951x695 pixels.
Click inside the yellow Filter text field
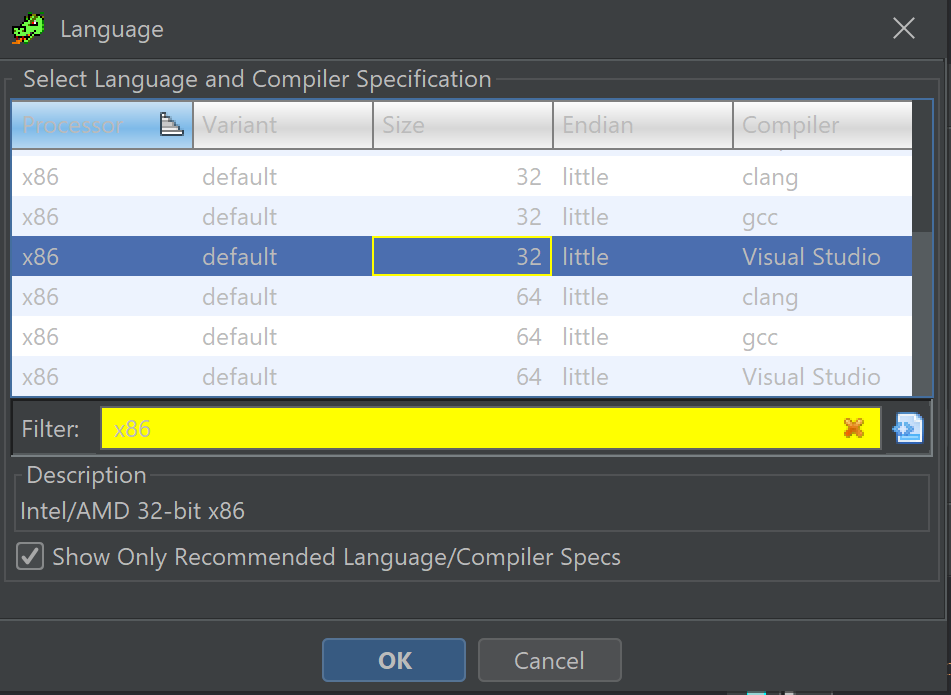pos(470,428)
